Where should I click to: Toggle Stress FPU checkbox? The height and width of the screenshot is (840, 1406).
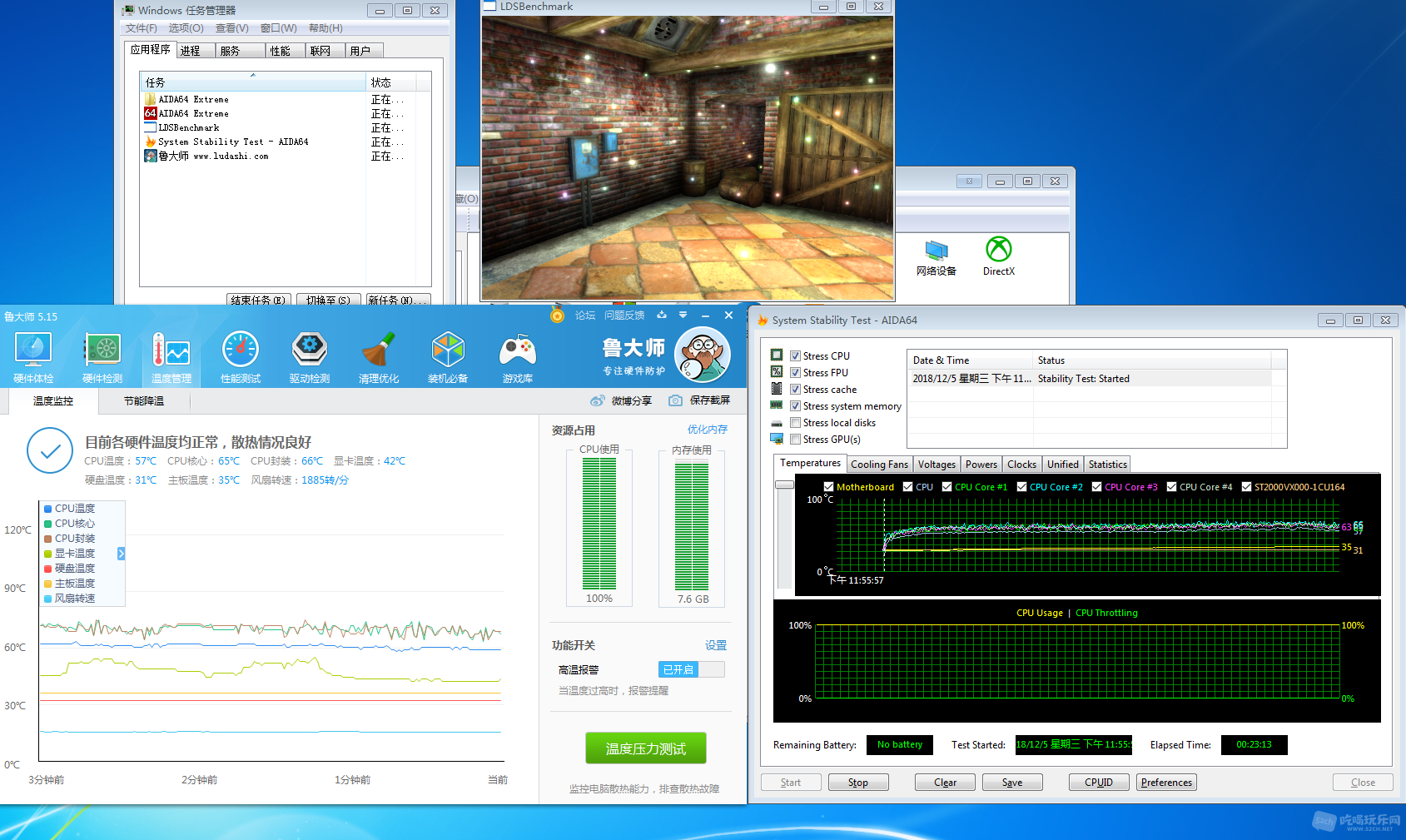point(795,372)
